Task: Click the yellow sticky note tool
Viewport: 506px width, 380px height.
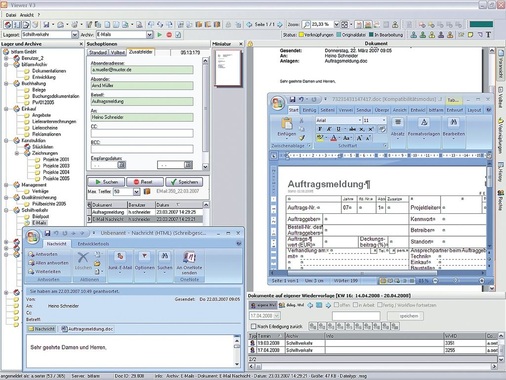Action: (471, 35)
